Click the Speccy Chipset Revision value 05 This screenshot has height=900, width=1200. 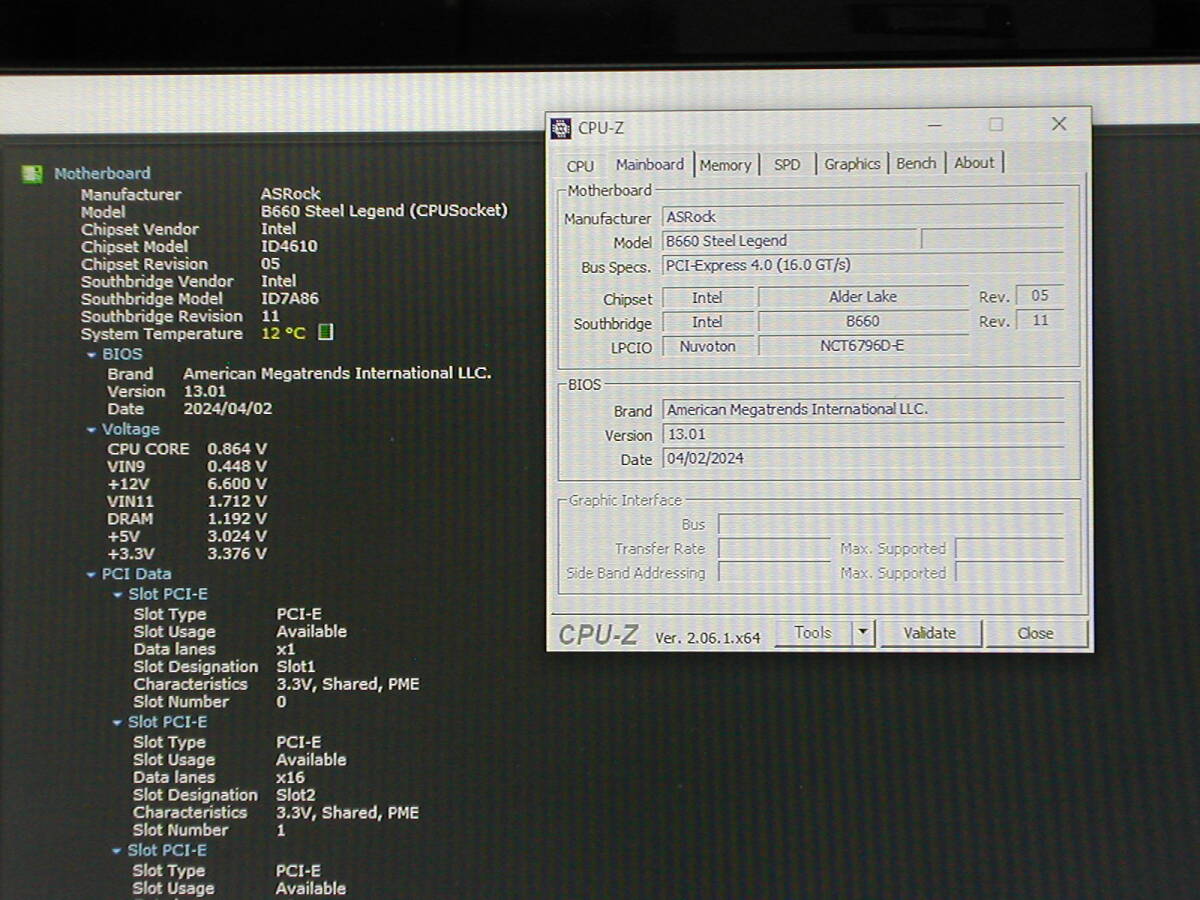point(270,265)
